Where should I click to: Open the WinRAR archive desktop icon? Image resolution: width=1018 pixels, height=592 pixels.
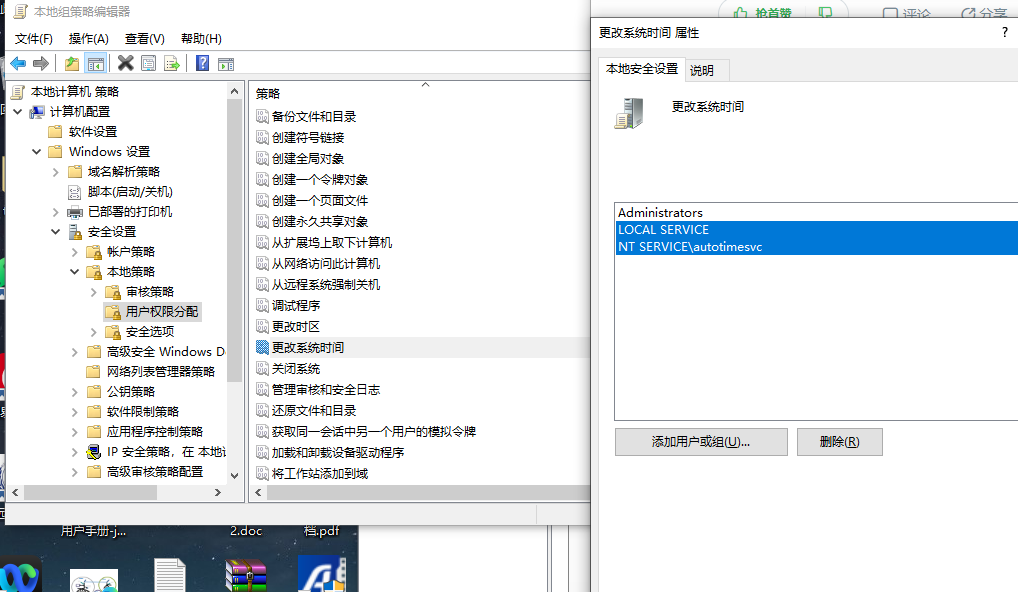click(246, 575)
